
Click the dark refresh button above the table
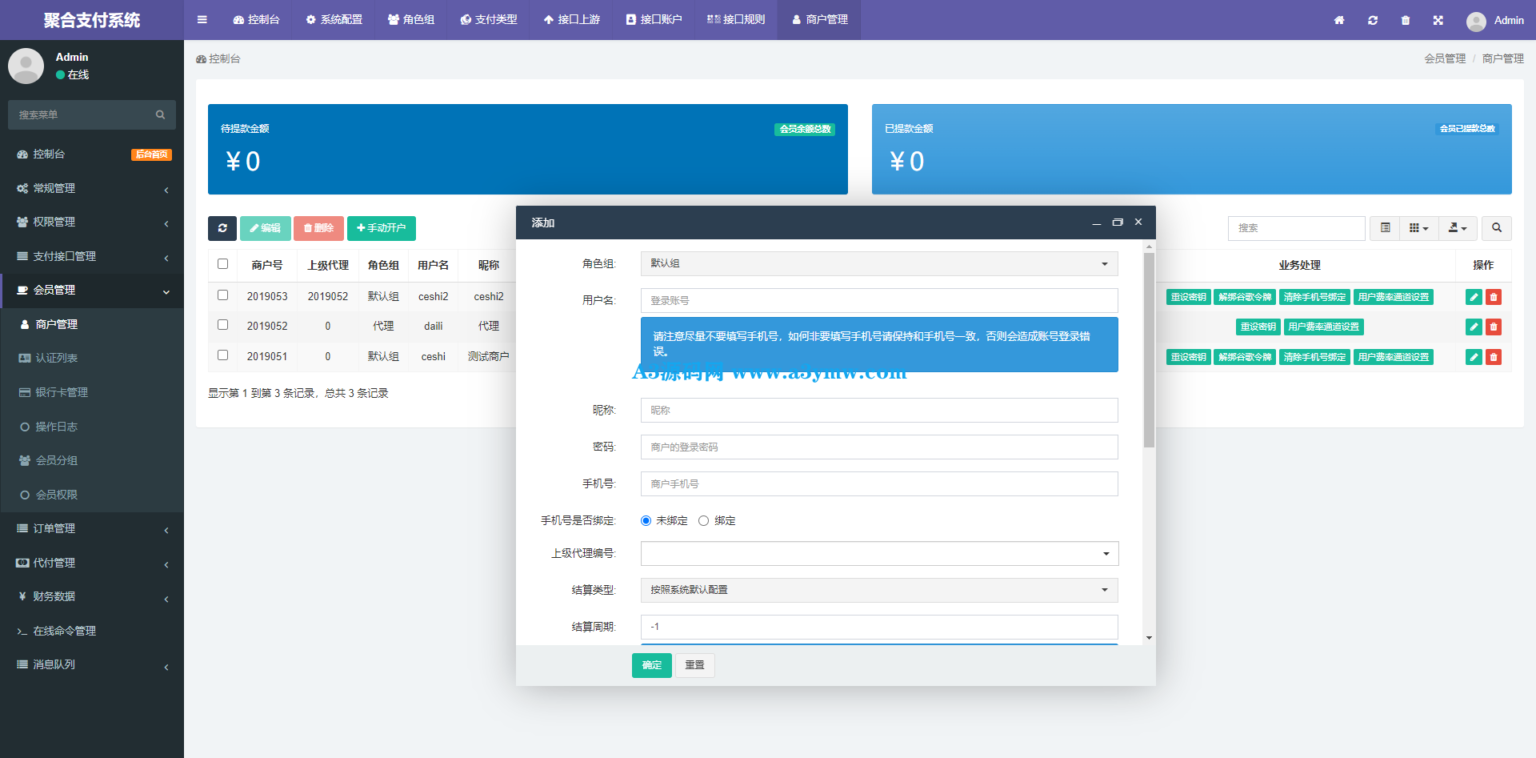pos(222,228)
